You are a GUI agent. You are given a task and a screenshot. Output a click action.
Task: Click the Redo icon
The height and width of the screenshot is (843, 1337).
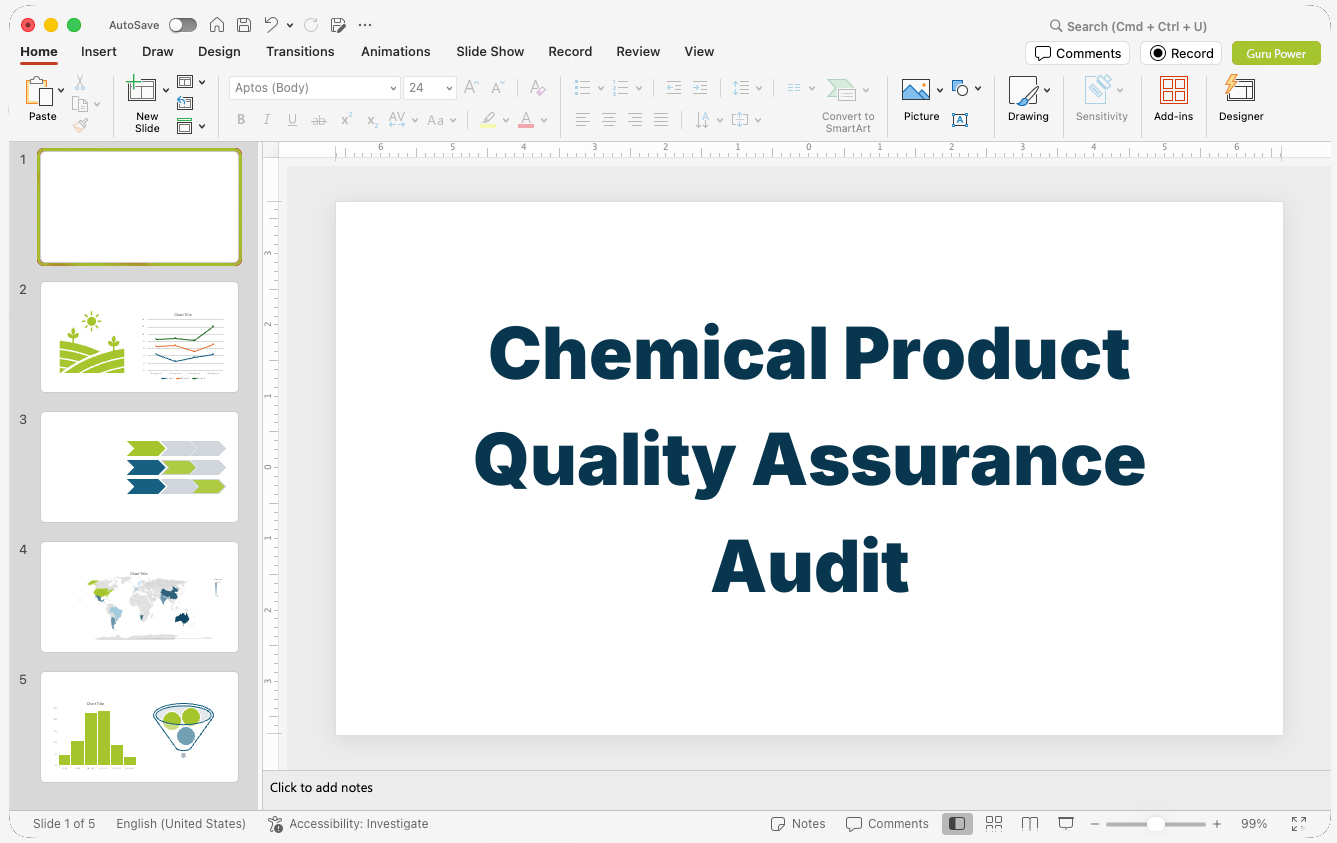pyautogui.click(x=311, y=25)
